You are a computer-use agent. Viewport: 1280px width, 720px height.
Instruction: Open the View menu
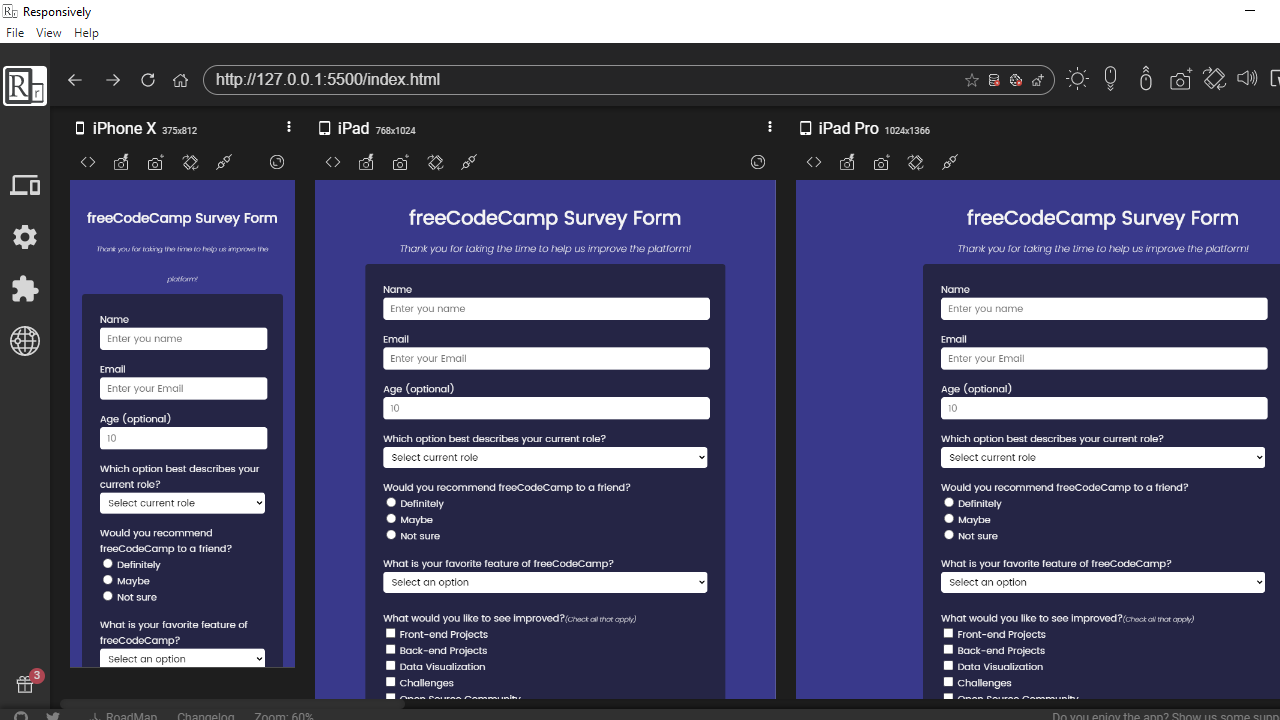[x=48, y=32]
